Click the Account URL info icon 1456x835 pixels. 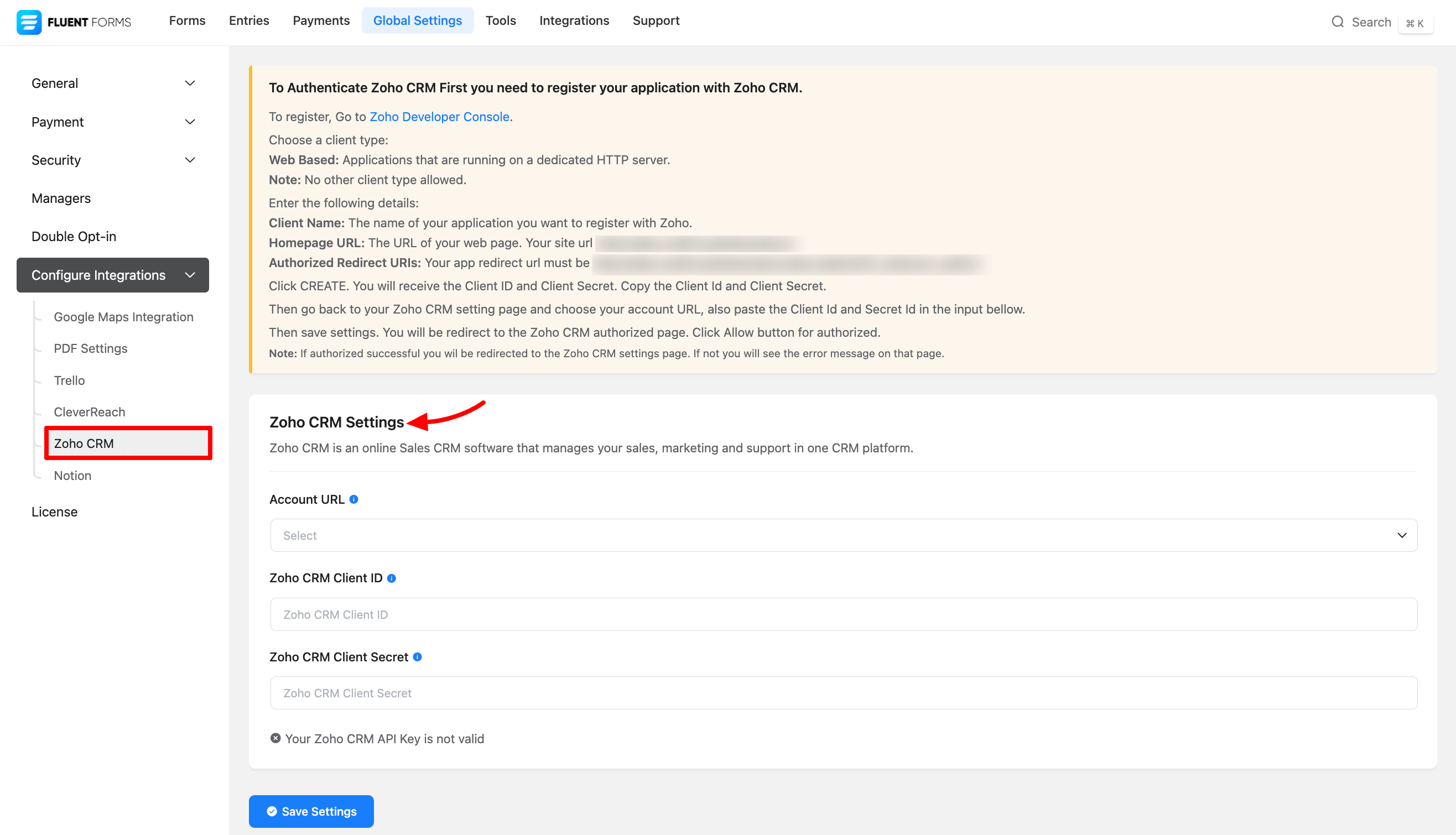click(354, 499)
